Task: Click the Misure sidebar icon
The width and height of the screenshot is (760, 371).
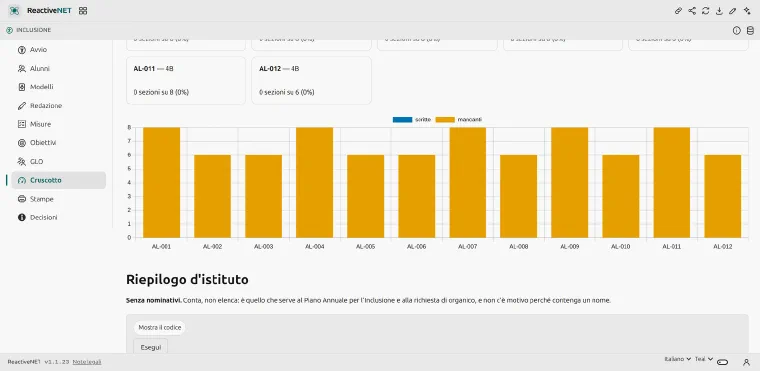Action: [21, 124]
